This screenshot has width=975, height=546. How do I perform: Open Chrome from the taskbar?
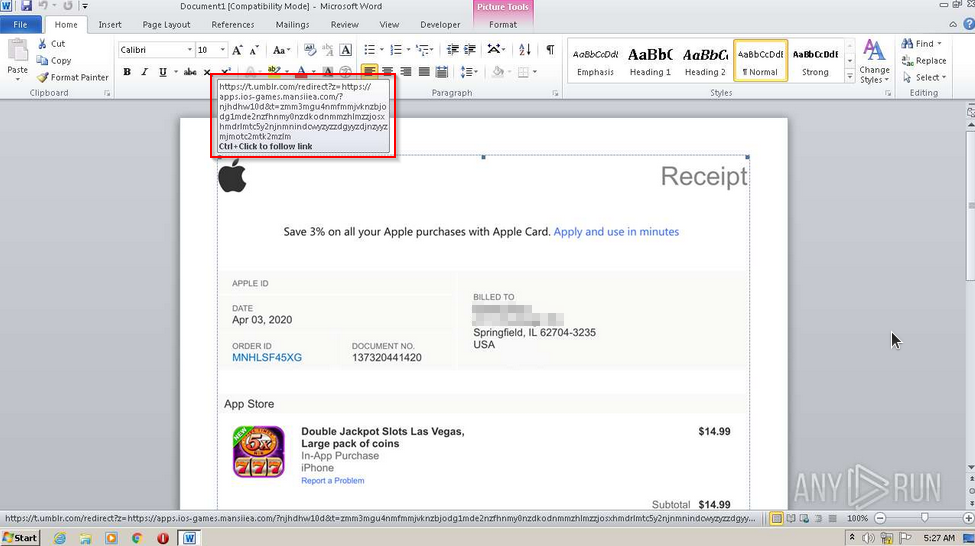pos(137,538)
